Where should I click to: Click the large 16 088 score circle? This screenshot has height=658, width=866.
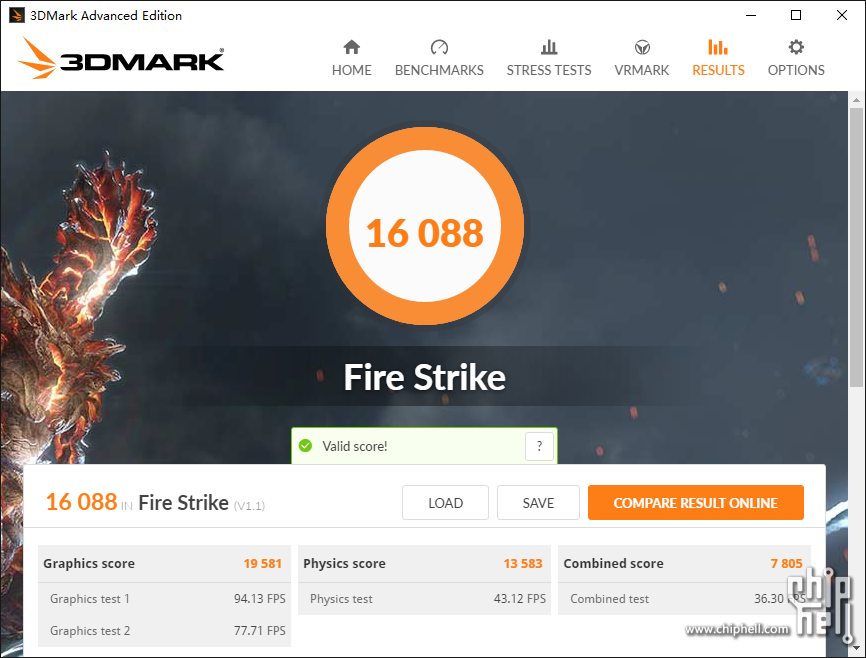[x=425, y=226]
